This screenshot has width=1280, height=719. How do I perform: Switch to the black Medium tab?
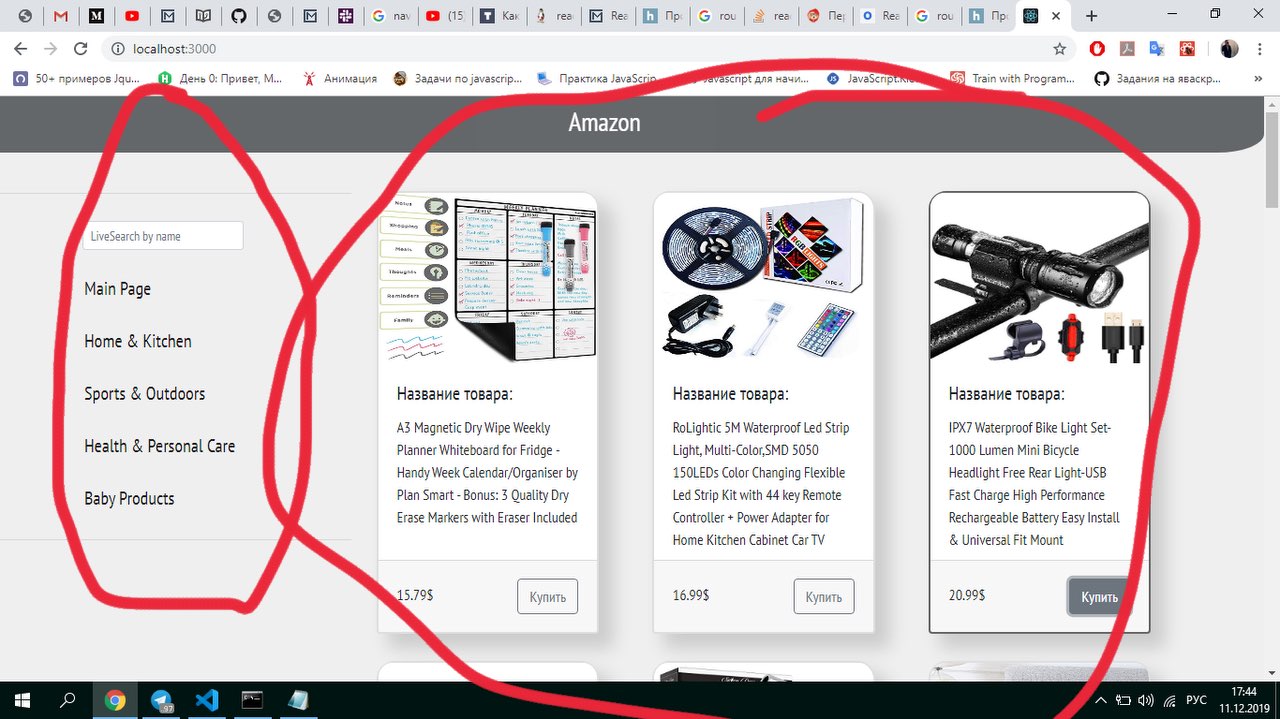96,16
